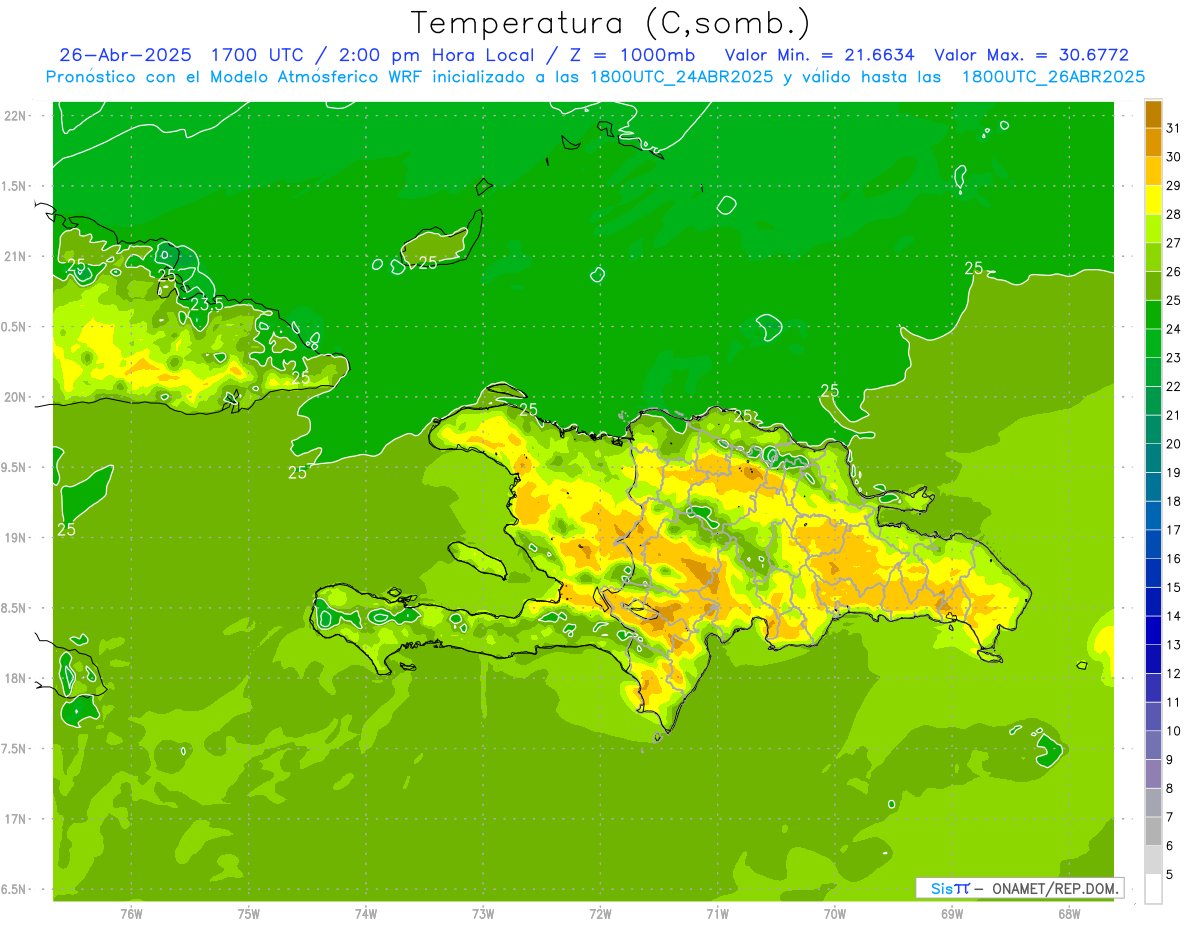Click the '75W' longitude axis label
1200x927 pixels.
248,913
